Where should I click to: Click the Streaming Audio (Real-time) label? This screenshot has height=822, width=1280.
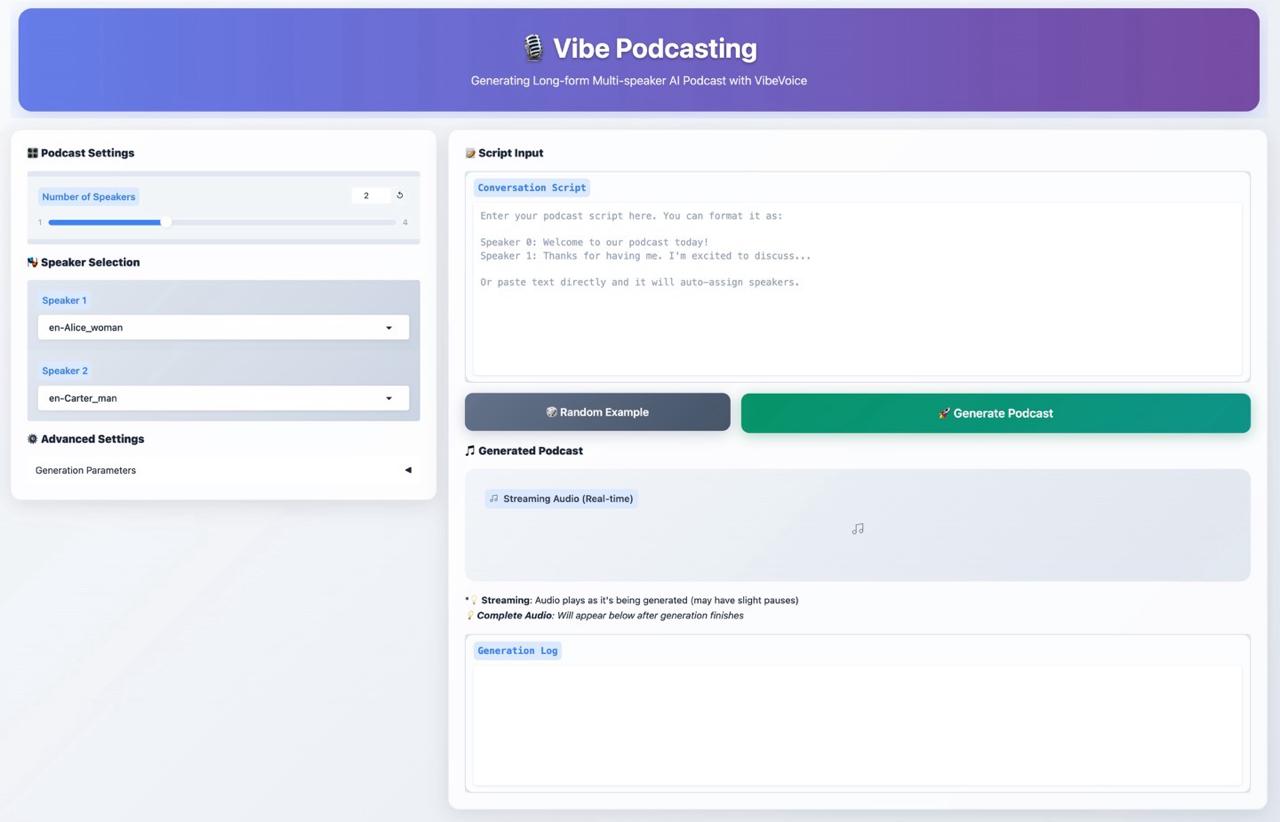(561, 498)
